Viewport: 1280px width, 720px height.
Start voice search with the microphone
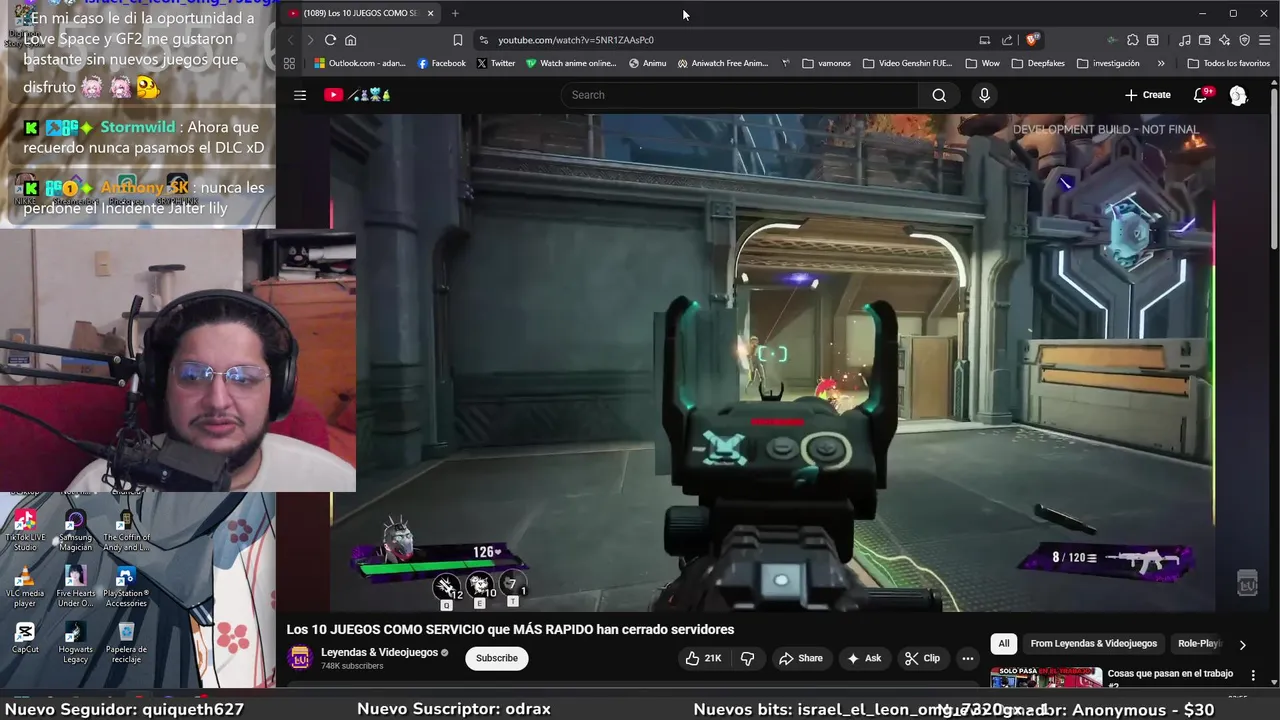point(984,95)
